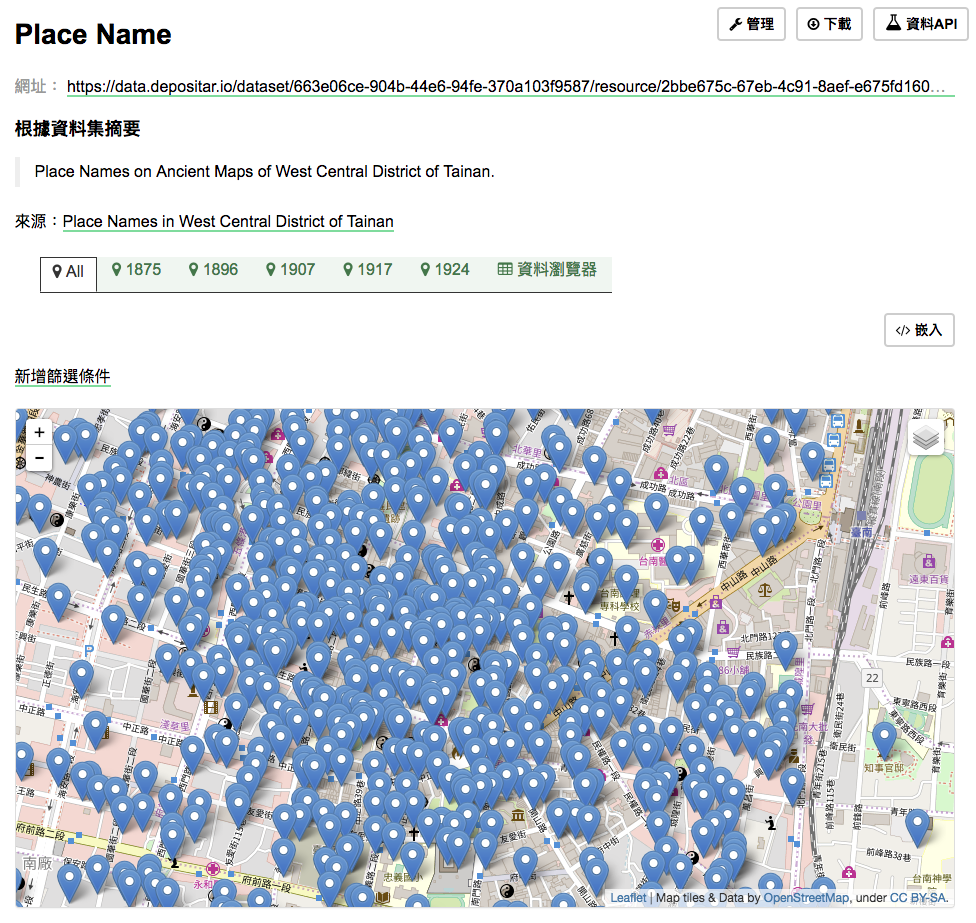The height and width of the screenshot is (923, 976).
Task: Click the 嵌入 embed code button
Action: [919, 330]
